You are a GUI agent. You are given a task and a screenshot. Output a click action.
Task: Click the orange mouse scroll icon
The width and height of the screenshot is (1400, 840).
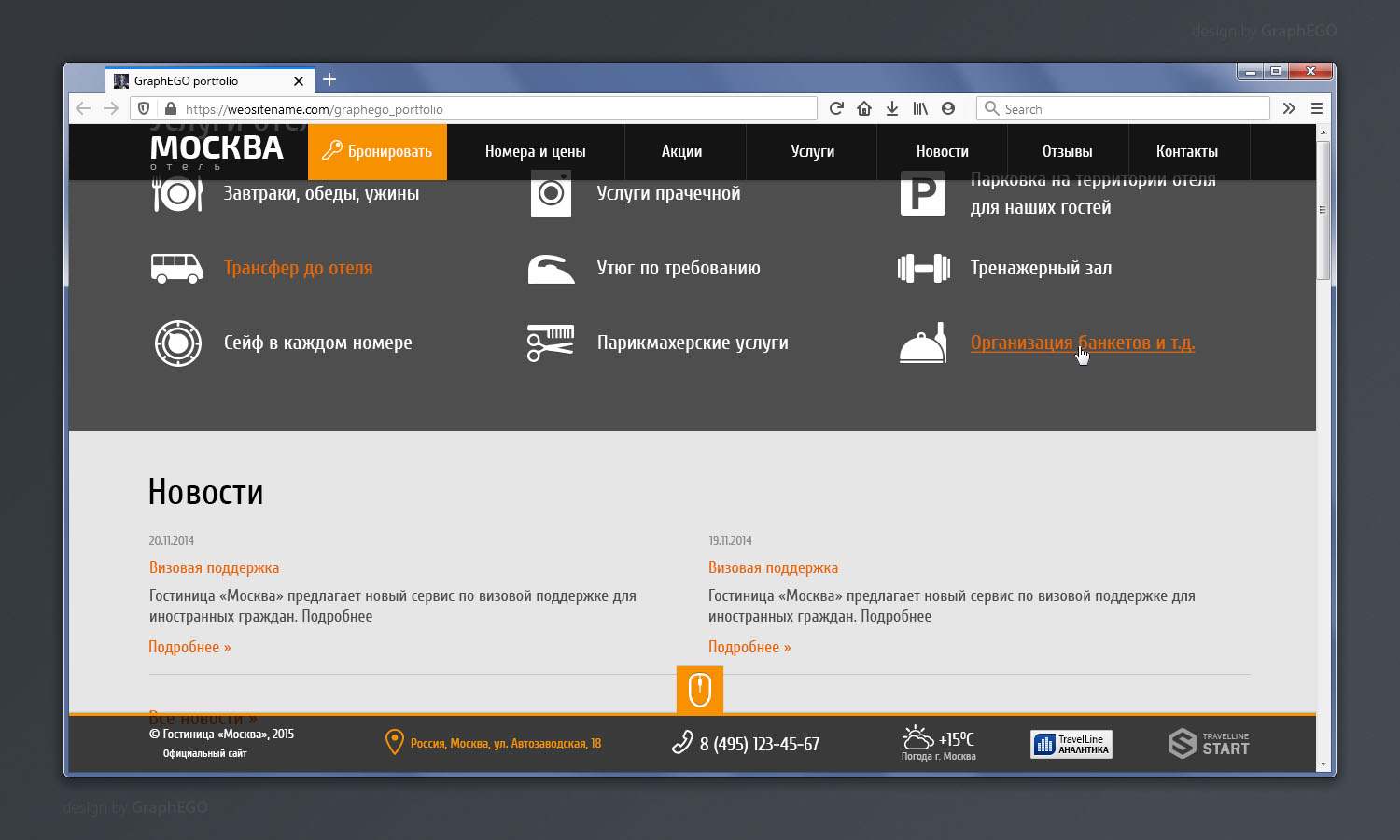(699, 691)
